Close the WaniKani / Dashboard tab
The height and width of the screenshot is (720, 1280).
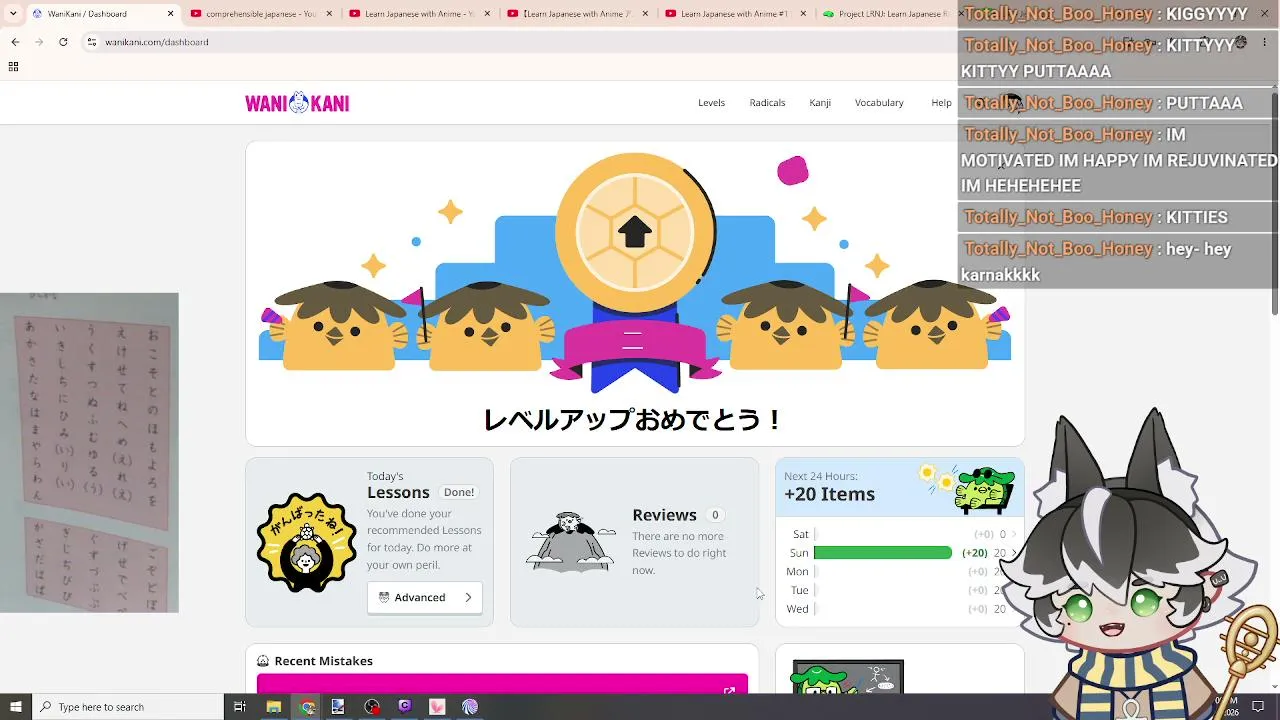(x=170, y=14)
